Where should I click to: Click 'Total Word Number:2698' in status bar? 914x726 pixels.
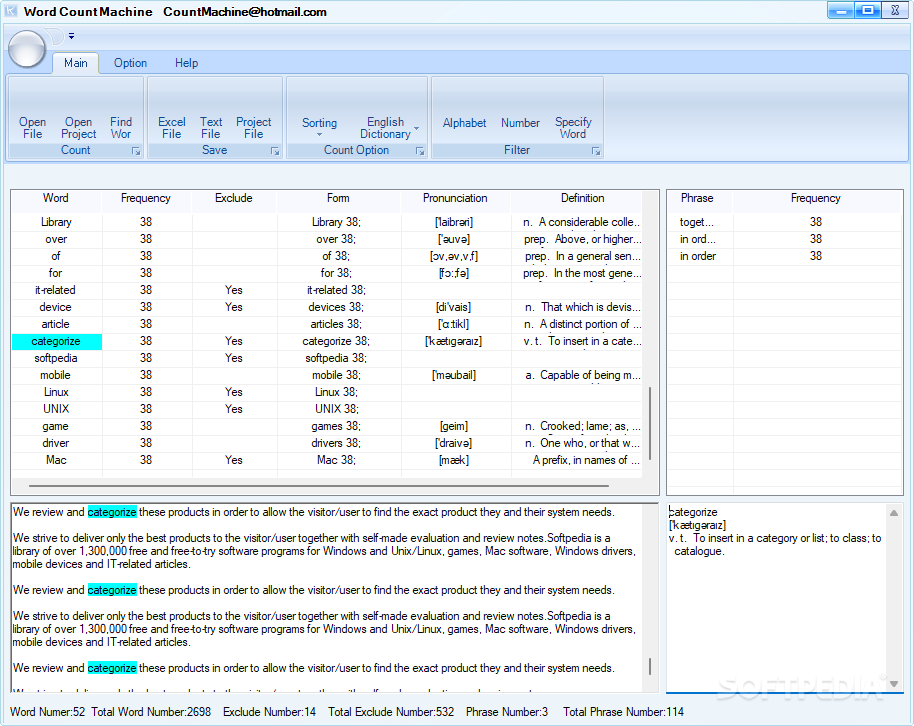[151, 712]
